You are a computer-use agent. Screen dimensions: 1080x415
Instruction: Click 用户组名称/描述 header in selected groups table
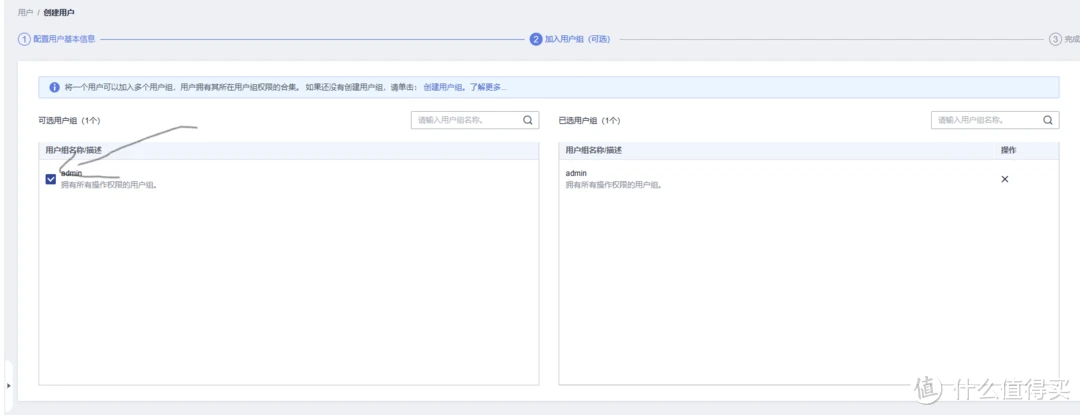pos(594,150)
